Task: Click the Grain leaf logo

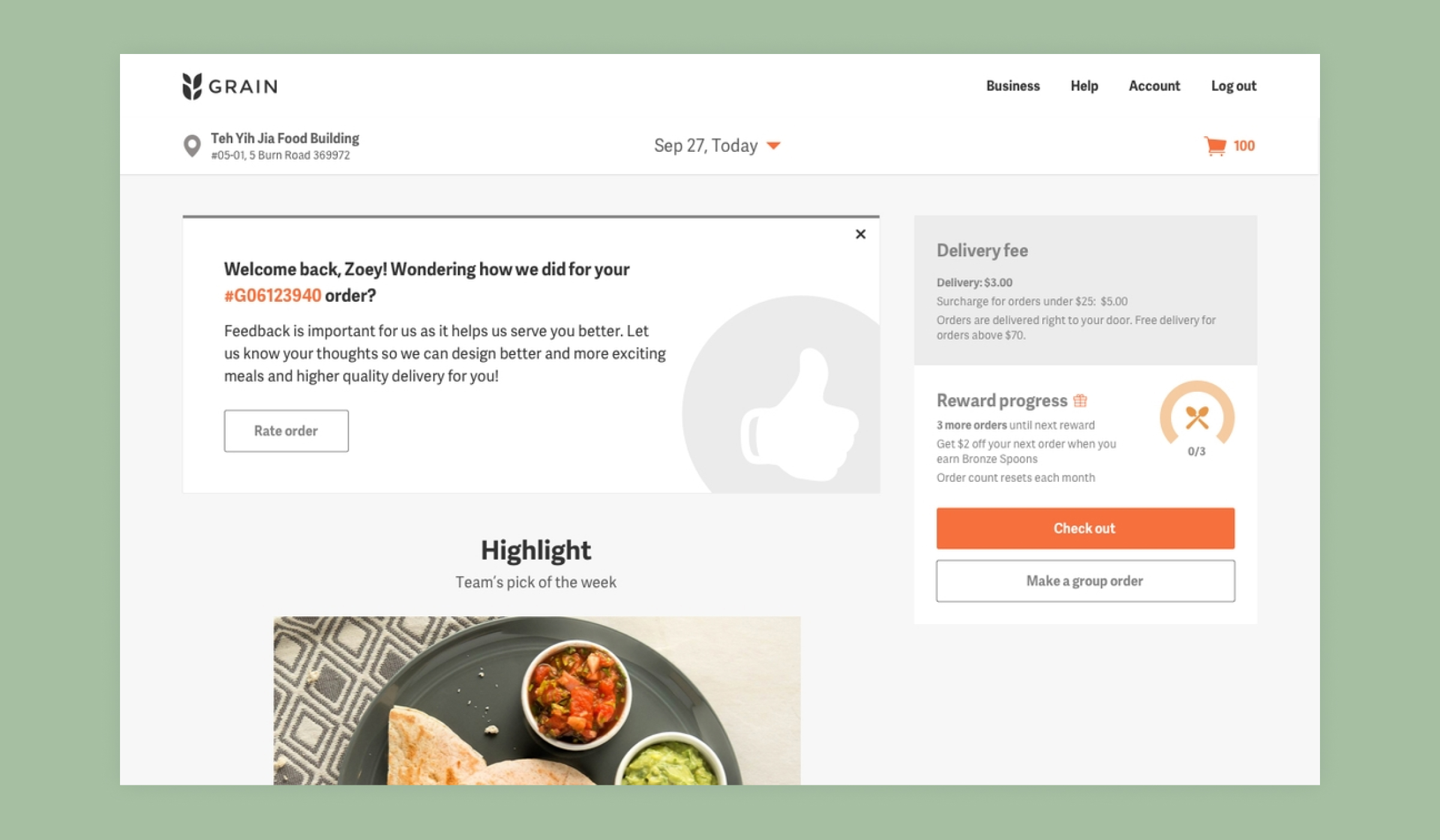Action: coord(192,86)
